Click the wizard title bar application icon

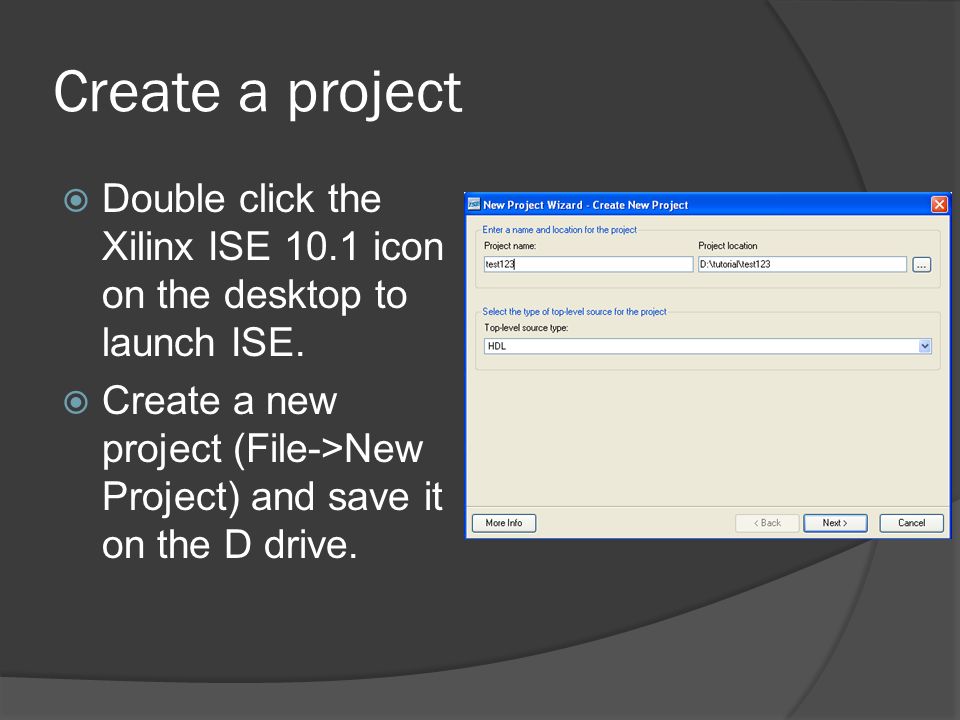[x=474, y=204]
